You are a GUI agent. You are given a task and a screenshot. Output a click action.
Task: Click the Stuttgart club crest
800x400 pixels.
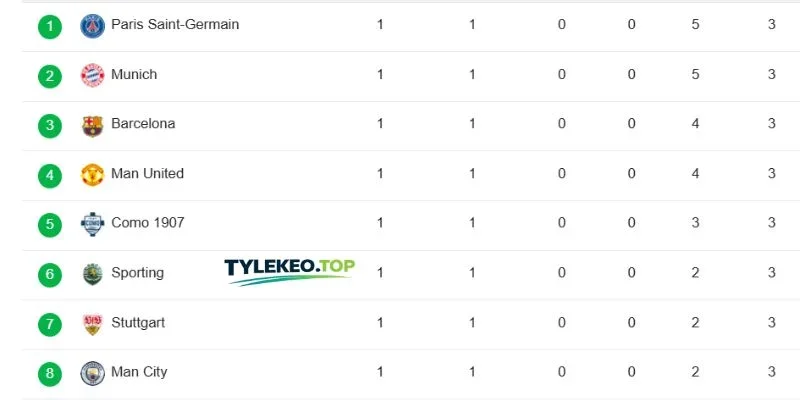92,324
